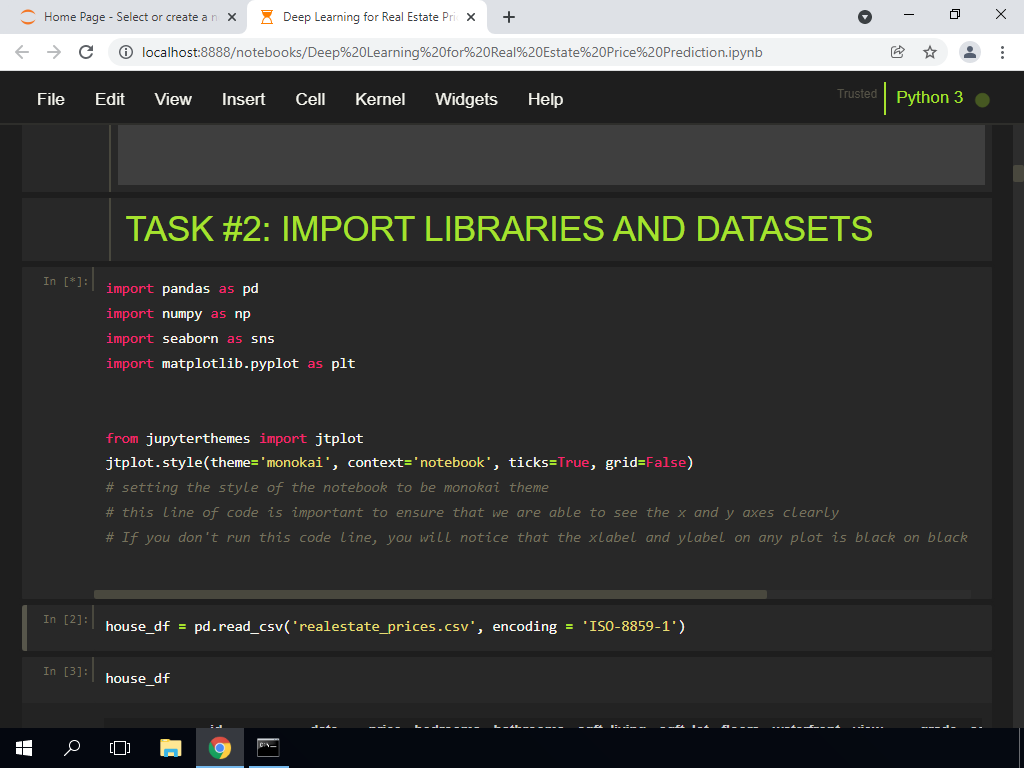Open a new browser tab
Viewport: 1024px width, 768px height.
click(509, 17)
